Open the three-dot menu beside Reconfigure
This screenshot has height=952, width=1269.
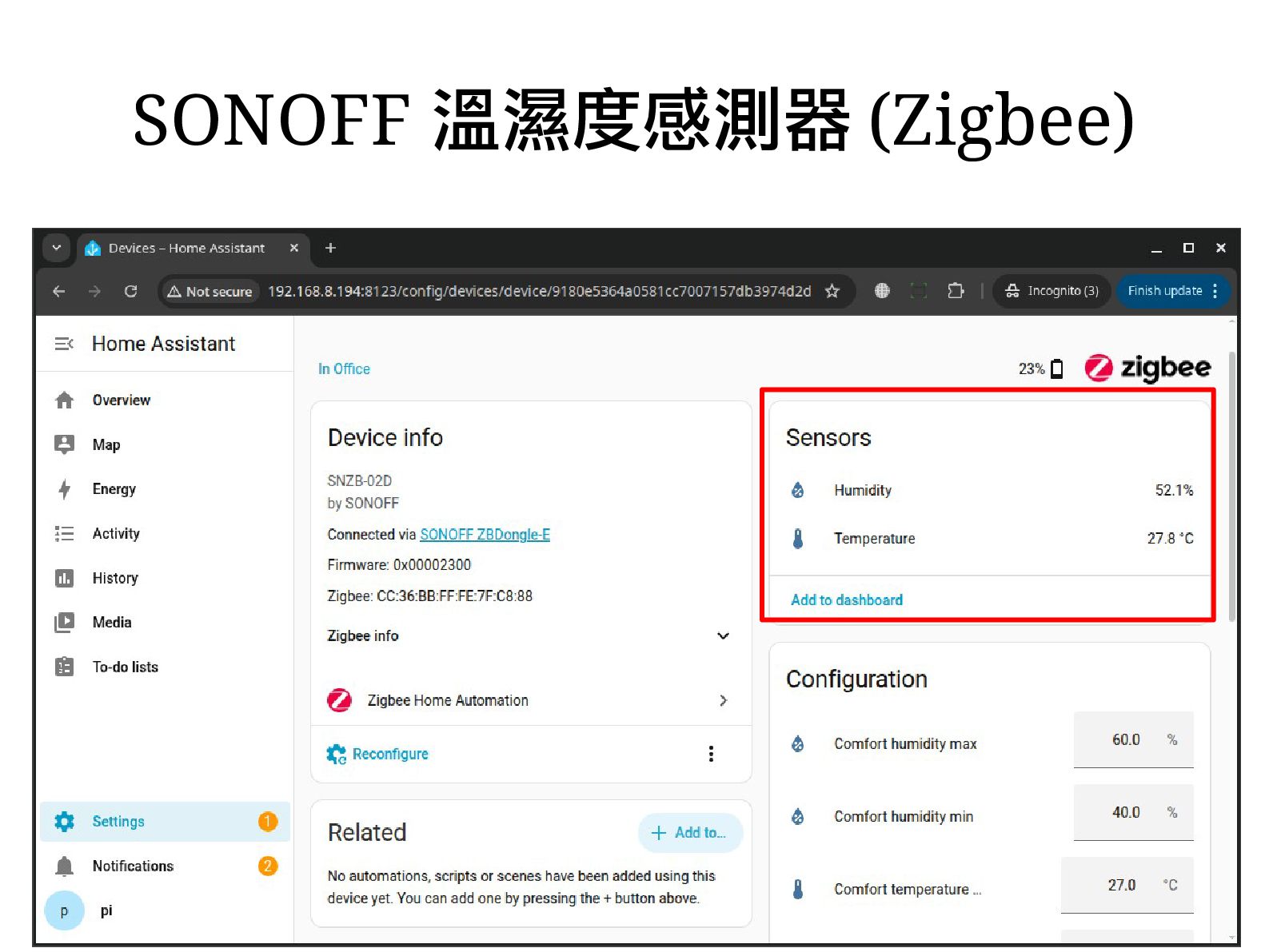711,754
